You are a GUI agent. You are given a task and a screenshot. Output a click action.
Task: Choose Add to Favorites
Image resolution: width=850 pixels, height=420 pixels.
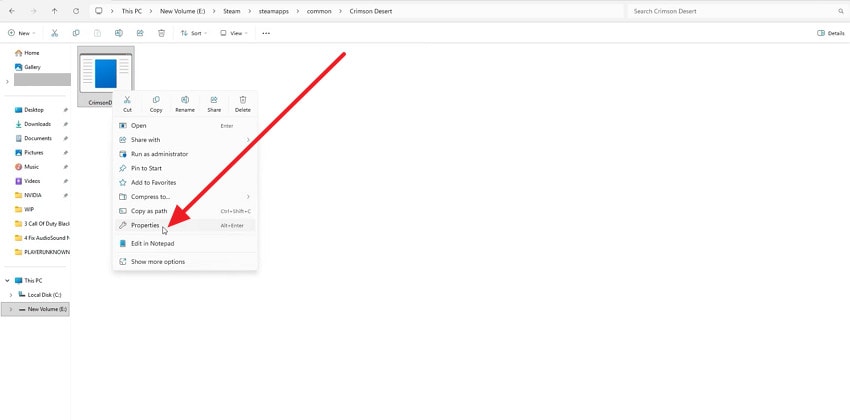[185, 183]
